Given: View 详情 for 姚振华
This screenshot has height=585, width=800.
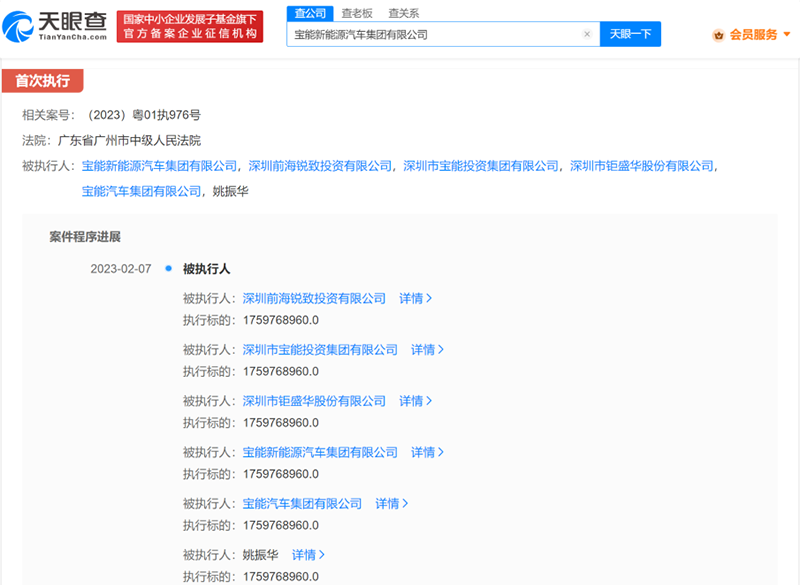Looking at the screenshot, I should [308, 555].
